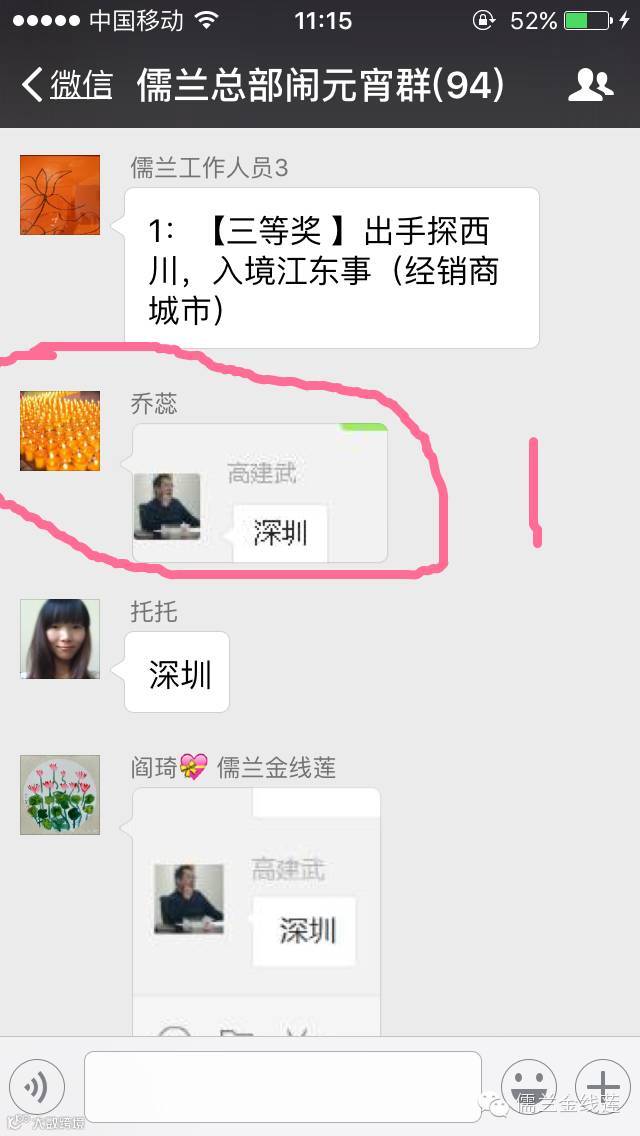Open 儒兰工作人员3's orange avatar

[x=60, y=195]
